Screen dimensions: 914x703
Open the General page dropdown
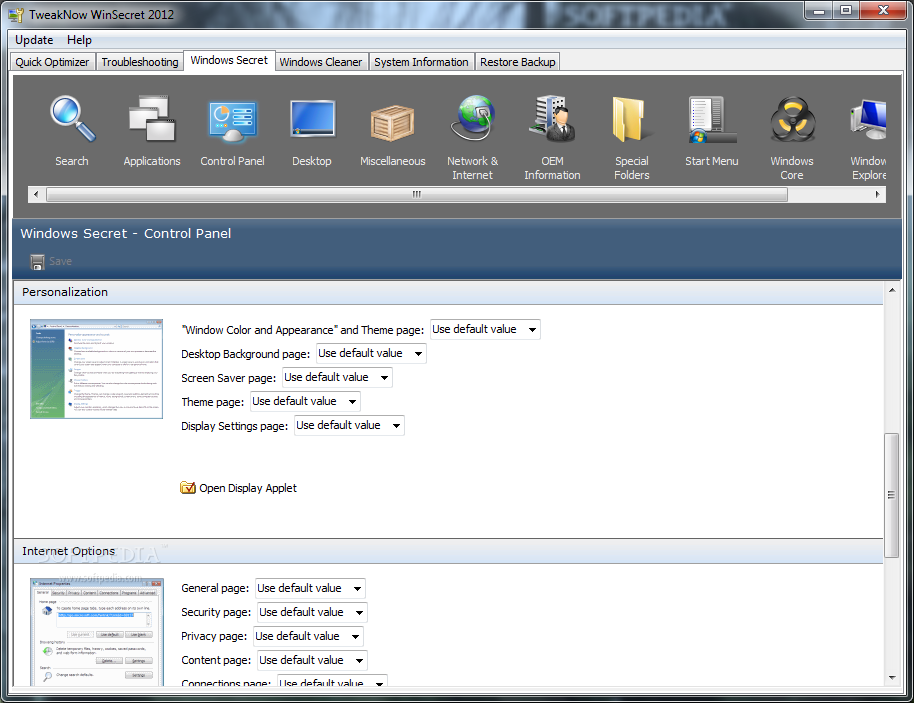(310, 588)
